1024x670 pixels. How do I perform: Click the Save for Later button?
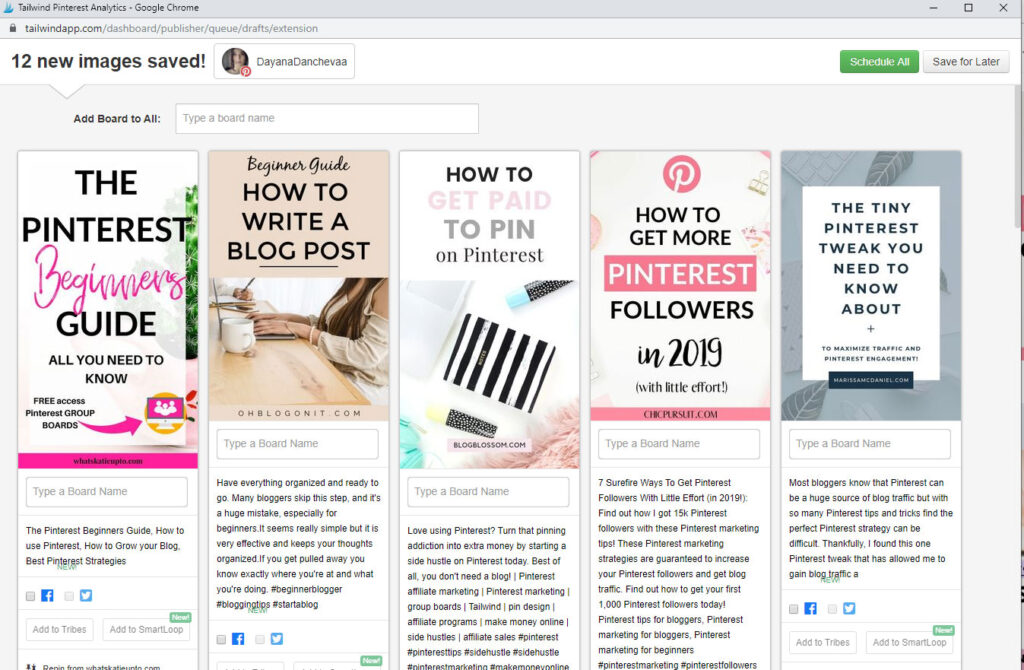point(966,61)
